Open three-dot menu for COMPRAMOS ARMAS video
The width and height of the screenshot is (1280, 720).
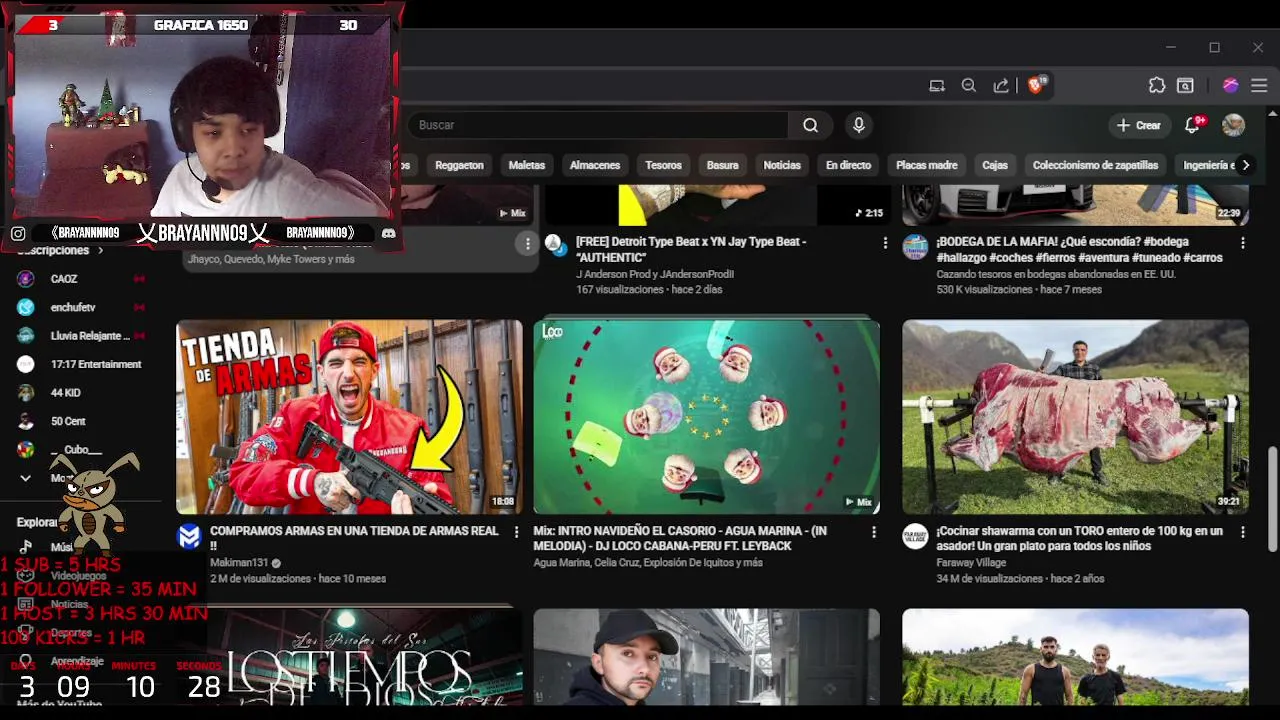pyautogui.click(x=516, y=532)
